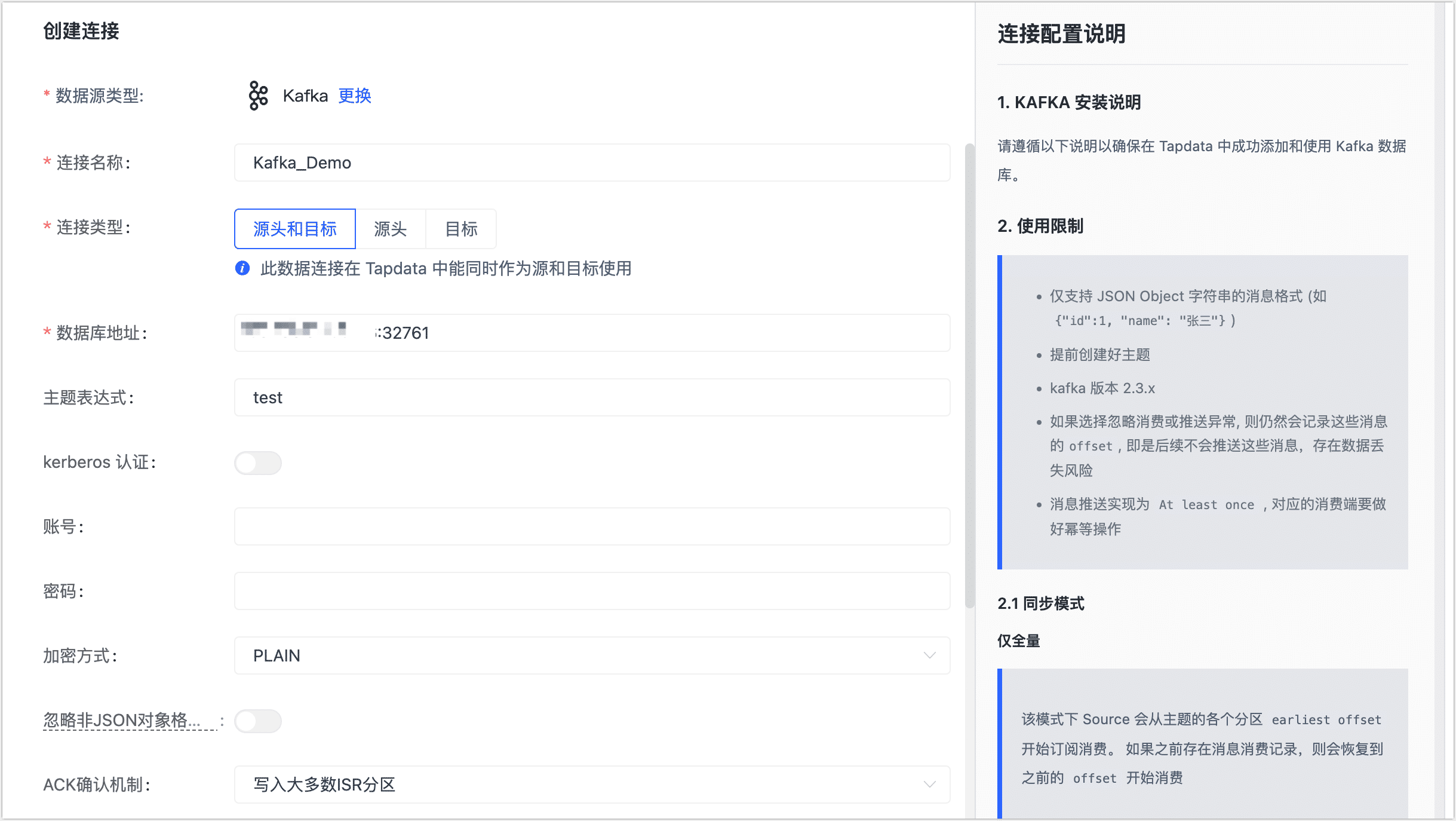This screenshot has width=1456, height=821.
Task: Focus the 账号 input field
Action: pyautogui.click(x=591, y=526)
